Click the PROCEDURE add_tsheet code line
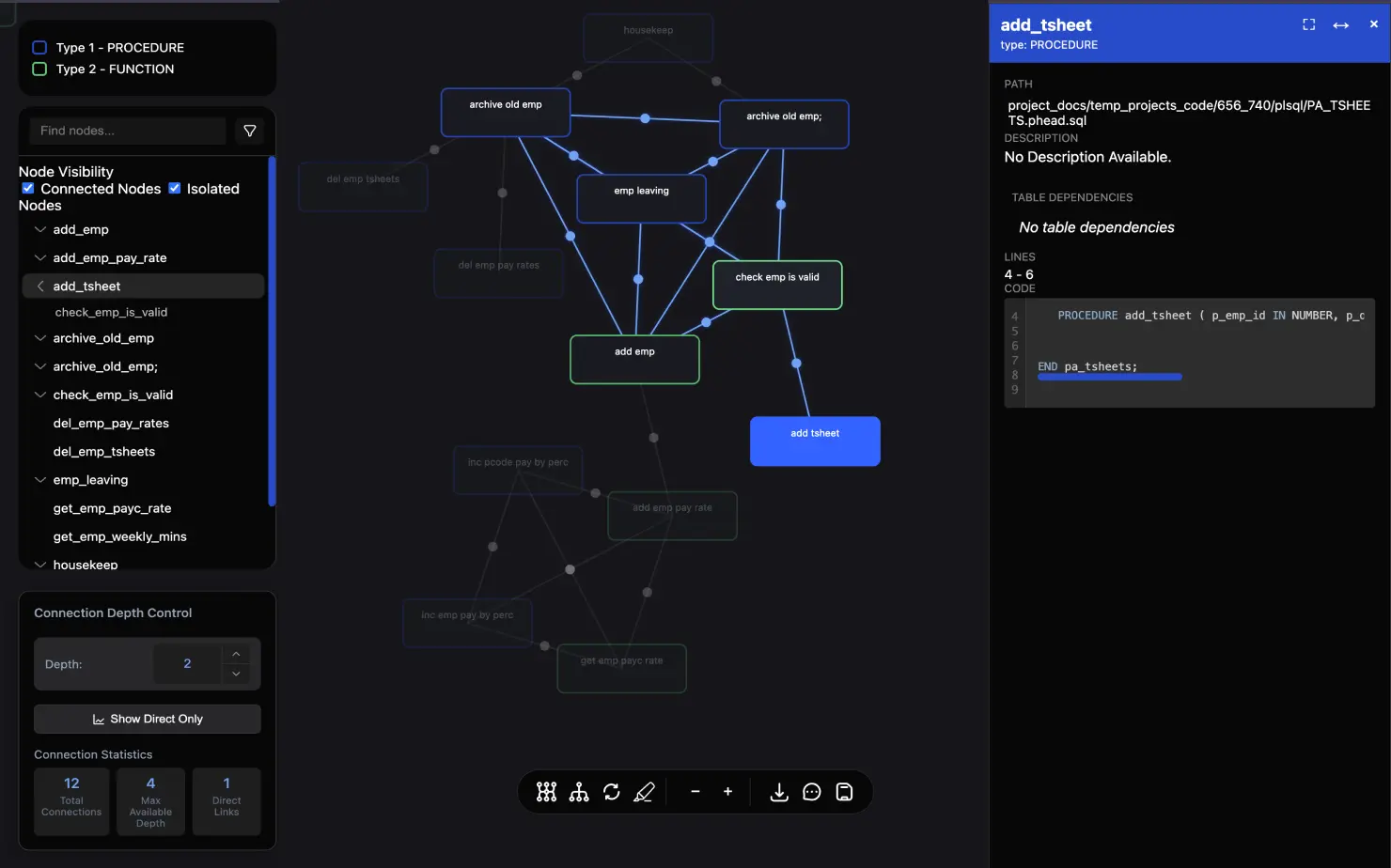The height and width of the screenshot is (868, 1391). tap(1211, 316)
